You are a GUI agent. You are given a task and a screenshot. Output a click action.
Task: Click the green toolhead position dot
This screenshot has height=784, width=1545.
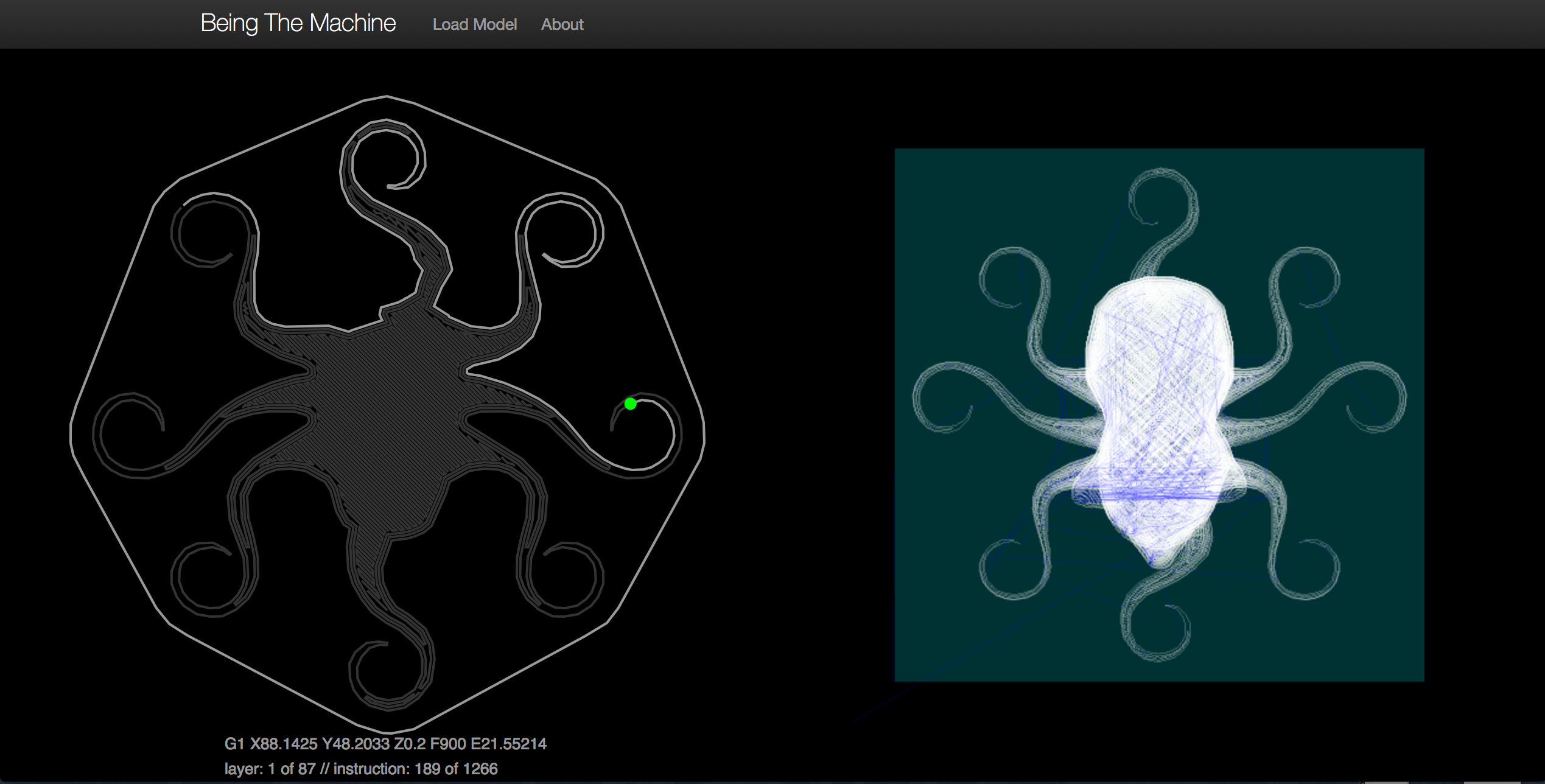click(631, 404)
